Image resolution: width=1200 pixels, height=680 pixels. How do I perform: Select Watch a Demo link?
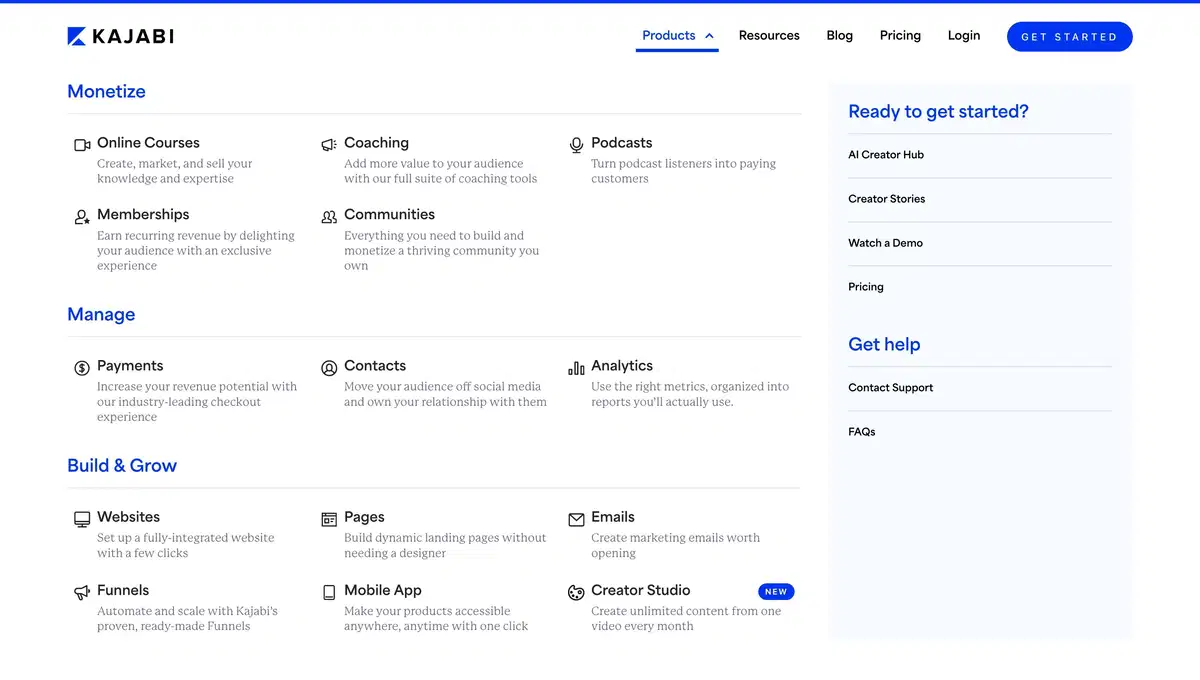[x=885, y=243]
